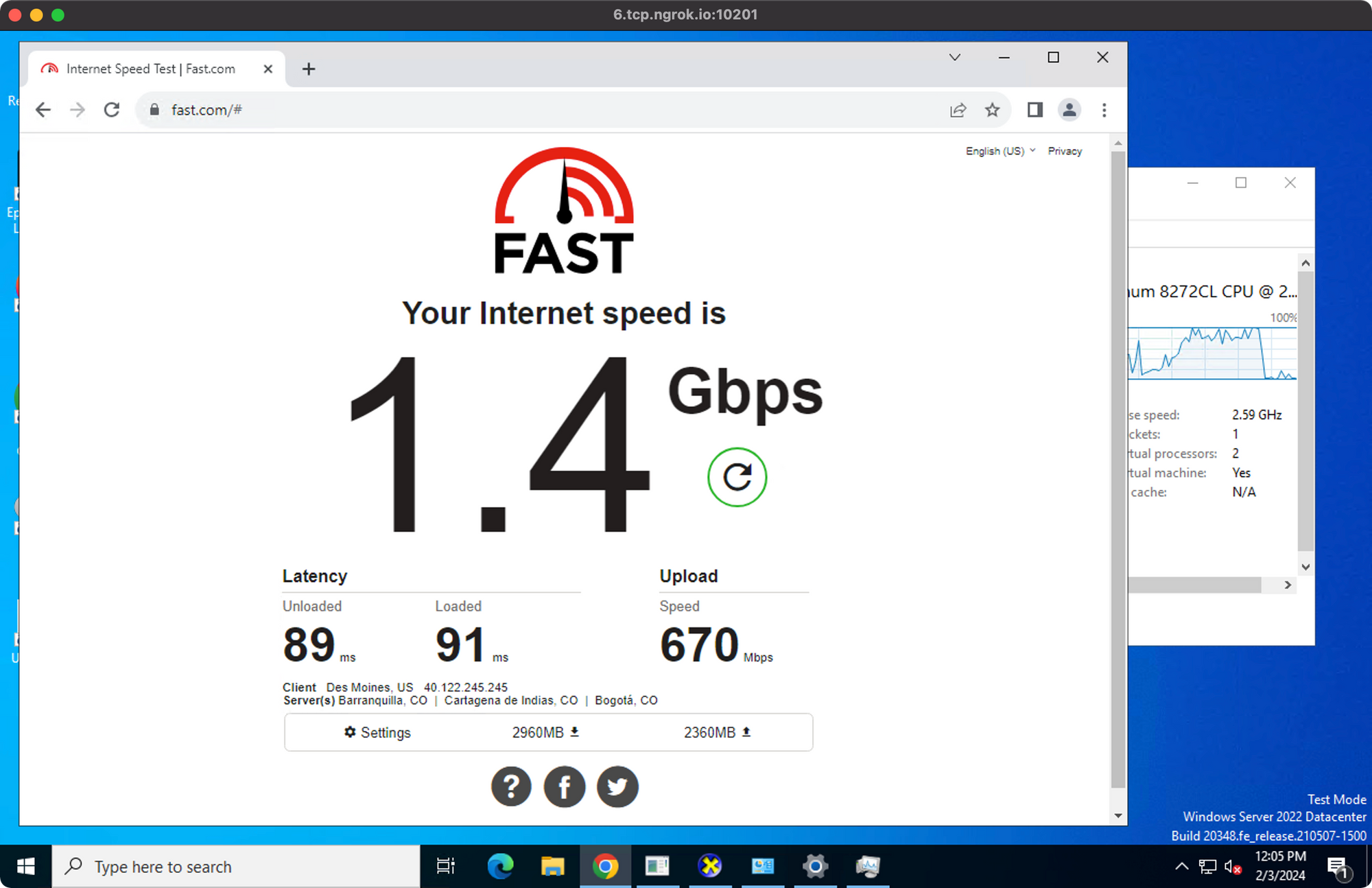
Task: Click the CPU usage graph in Task Manager
Action: [x=1212, y=353]
